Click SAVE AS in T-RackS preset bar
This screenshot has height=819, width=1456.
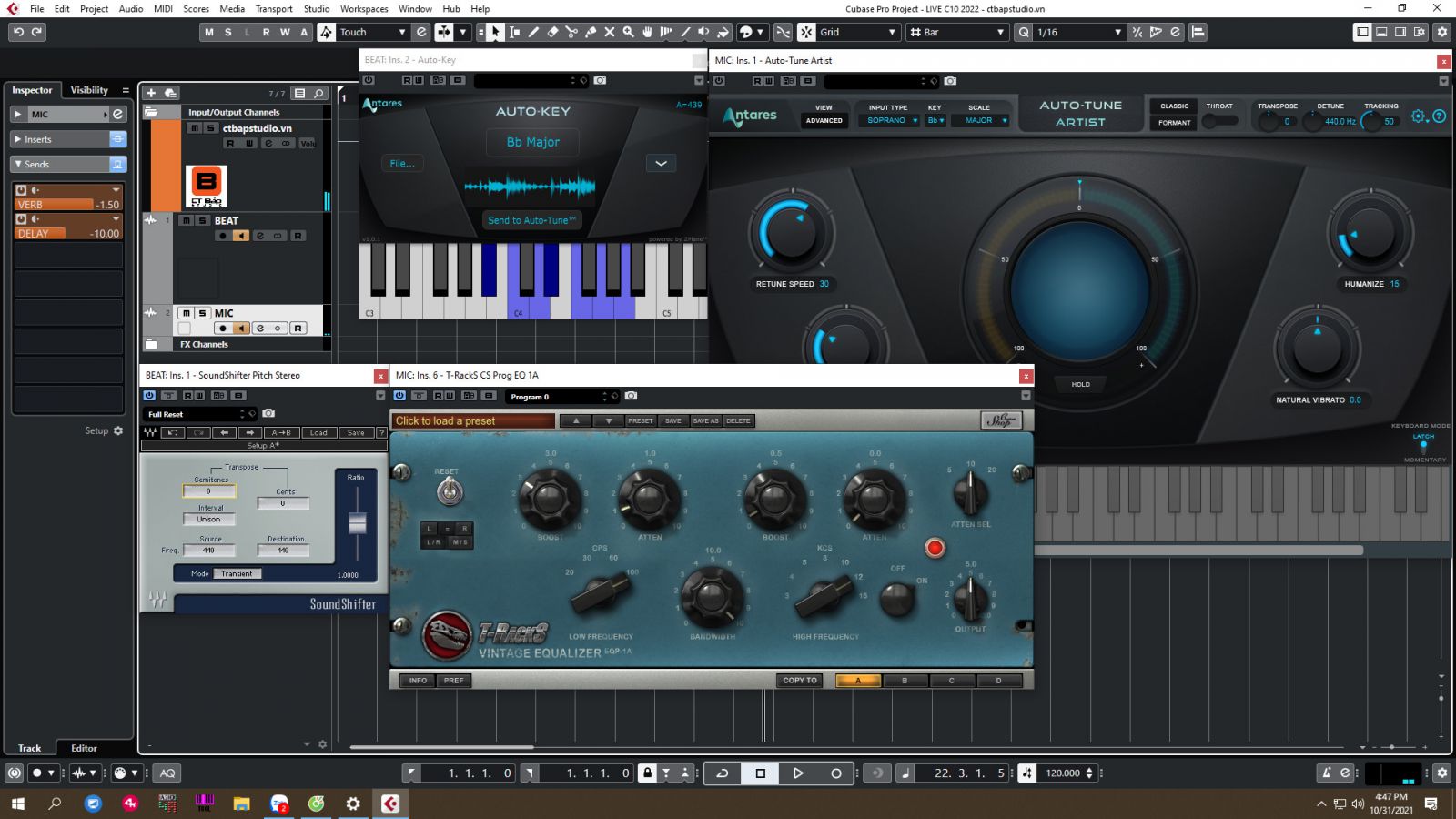click(x=705, y=420)
